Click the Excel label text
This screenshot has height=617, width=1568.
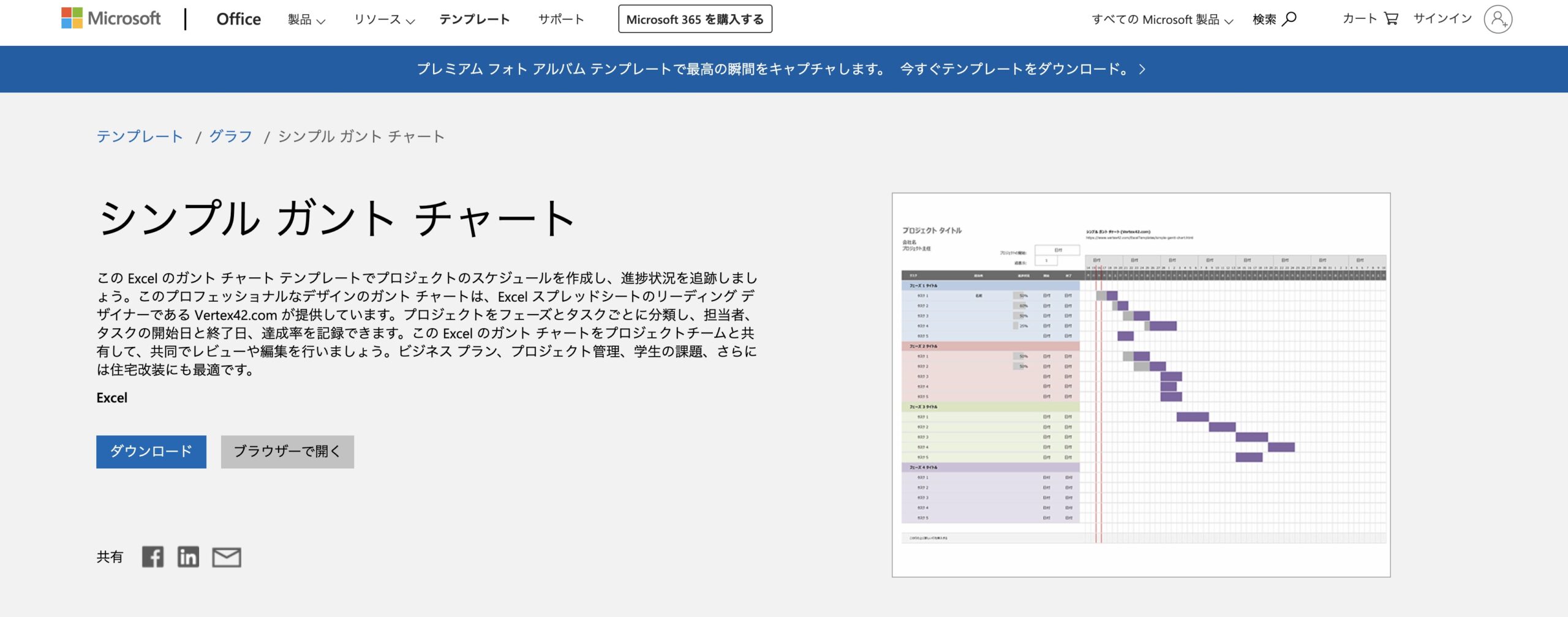(x=112, y=398)
